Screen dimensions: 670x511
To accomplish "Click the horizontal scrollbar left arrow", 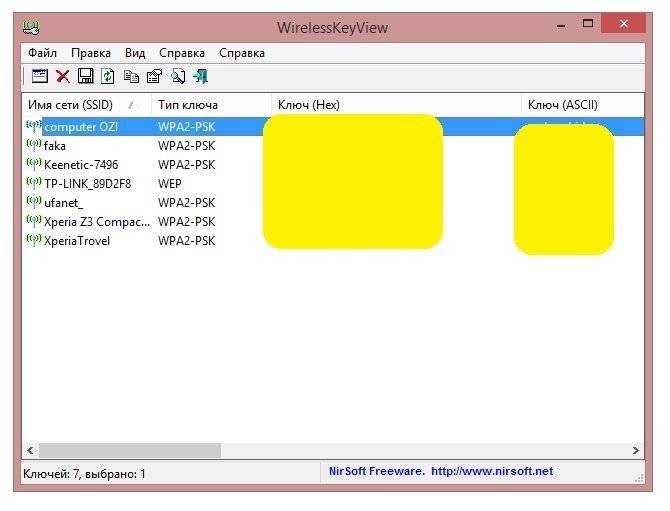I will [x=30, y=450].
